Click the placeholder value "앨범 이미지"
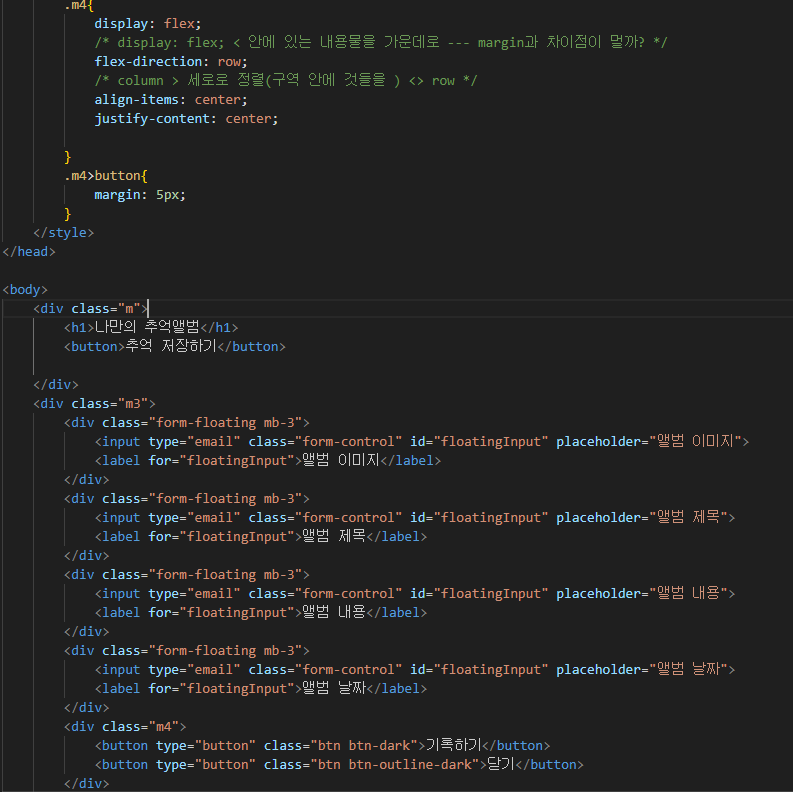The width and height of the screenshot is (793, 792). click(695, 442)
